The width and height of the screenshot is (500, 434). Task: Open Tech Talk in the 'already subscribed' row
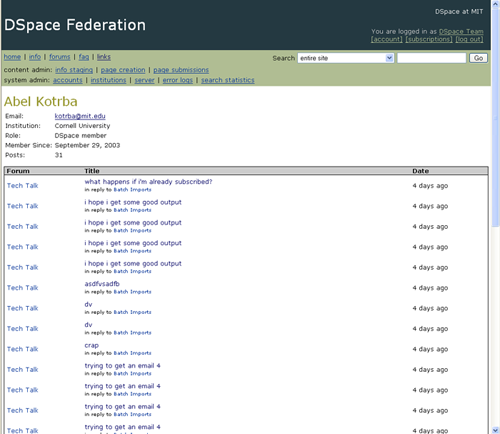(23, 186)
